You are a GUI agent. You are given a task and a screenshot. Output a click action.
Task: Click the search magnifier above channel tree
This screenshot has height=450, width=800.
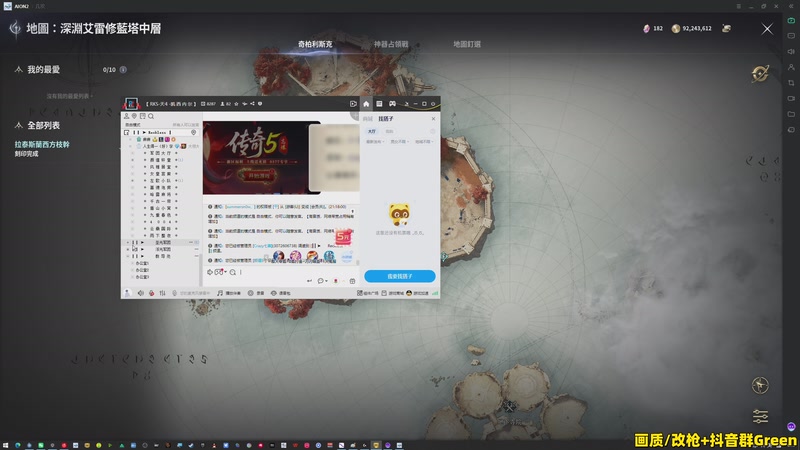pos(151,116)
